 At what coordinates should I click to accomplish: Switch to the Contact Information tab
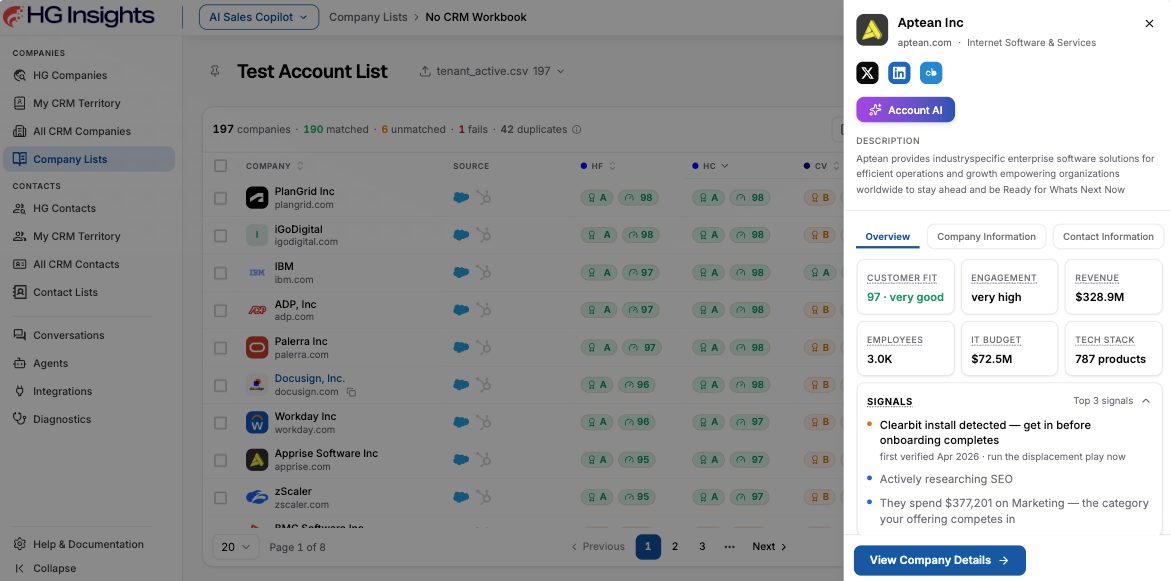click(x=1108, y=237)
